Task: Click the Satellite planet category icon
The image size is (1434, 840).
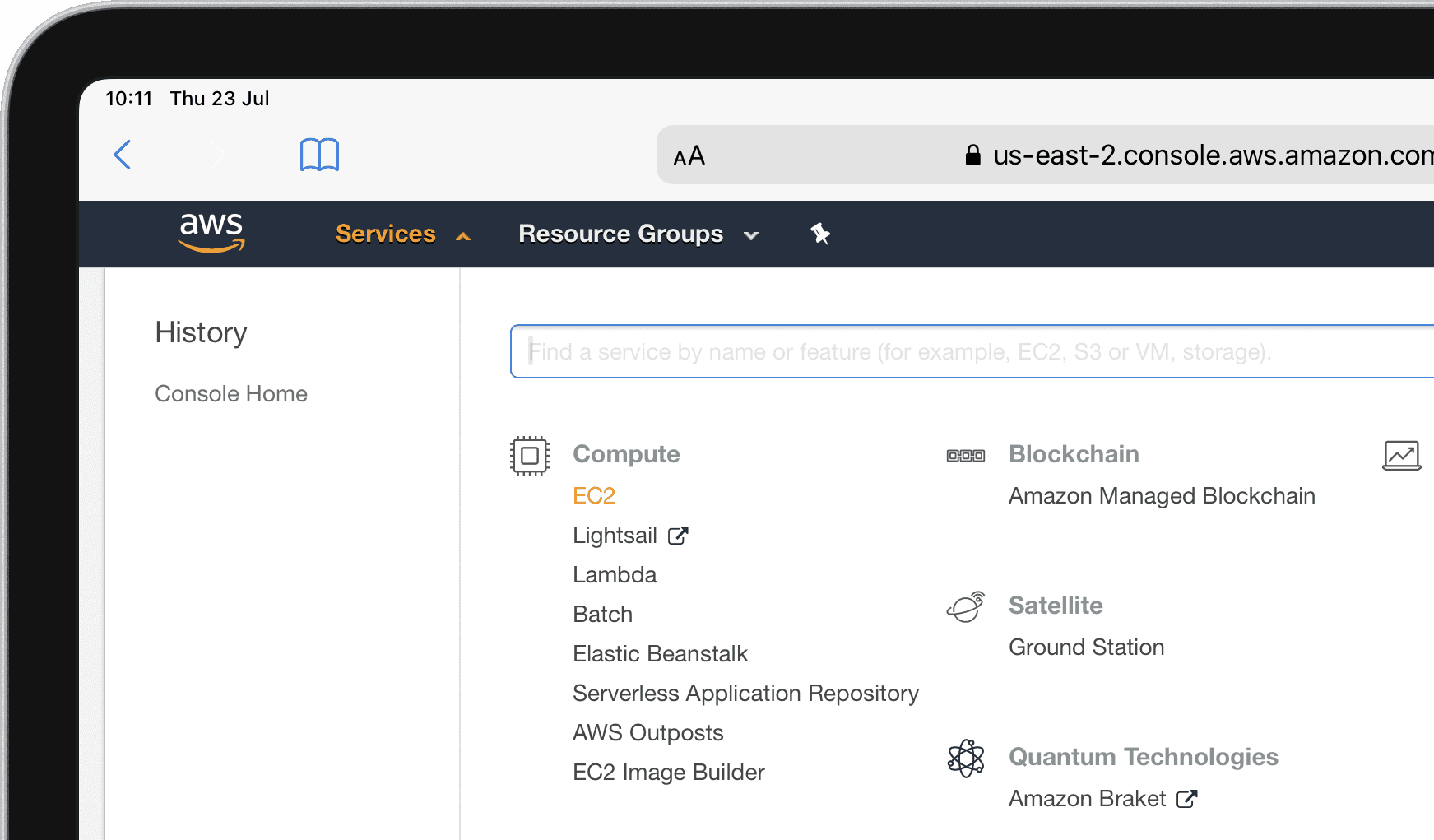Action: pos(966,606)
